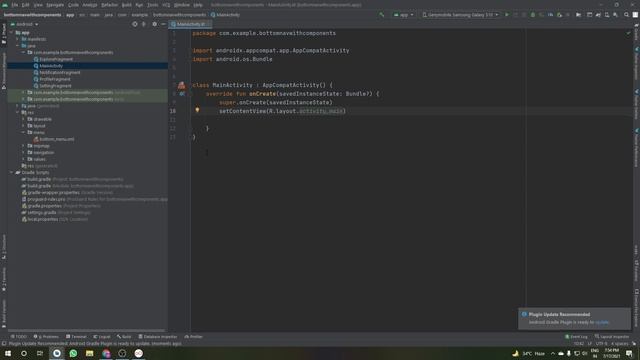
Task: Open the Profiler tool window
Action: coord(193,337)
